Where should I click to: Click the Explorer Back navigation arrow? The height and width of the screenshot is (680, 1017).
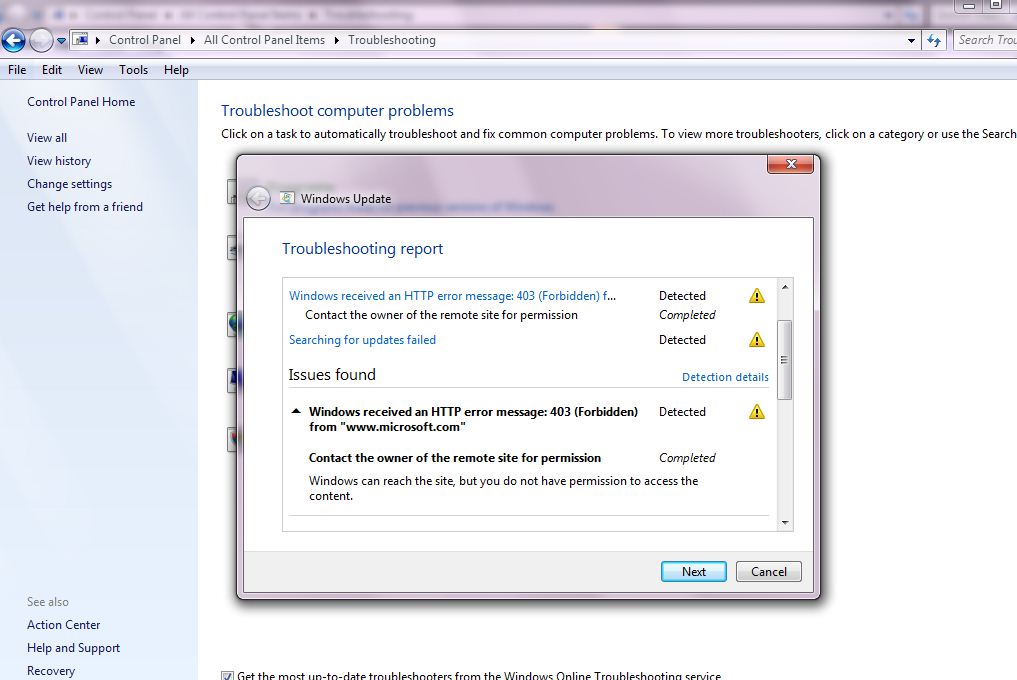13,40
